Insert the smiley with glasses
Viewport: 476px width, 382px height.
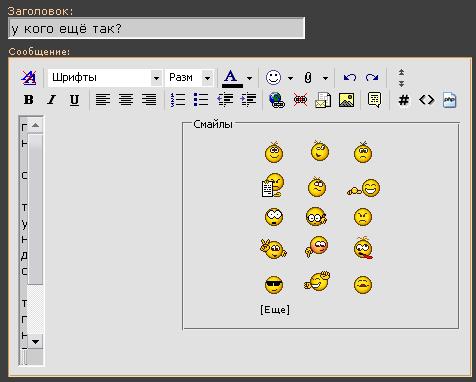click(316, 216)
